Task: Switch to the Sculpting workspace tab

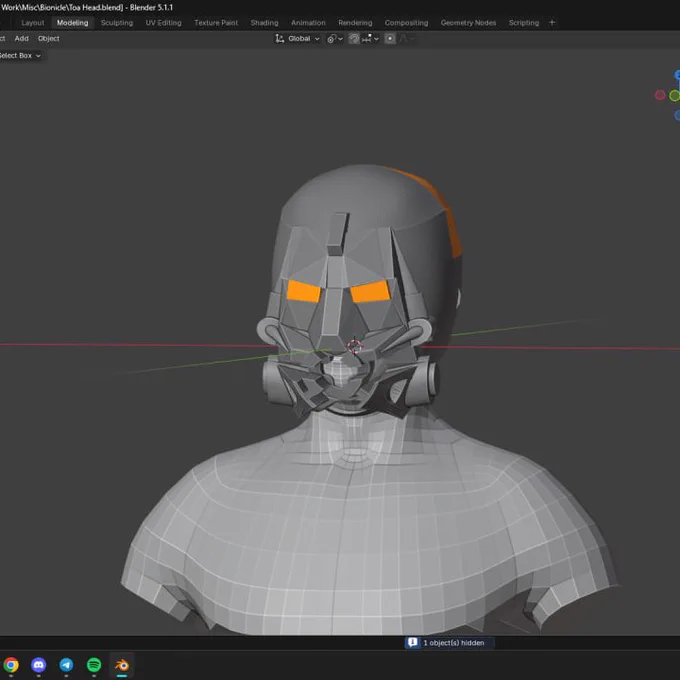Action: 117,23
